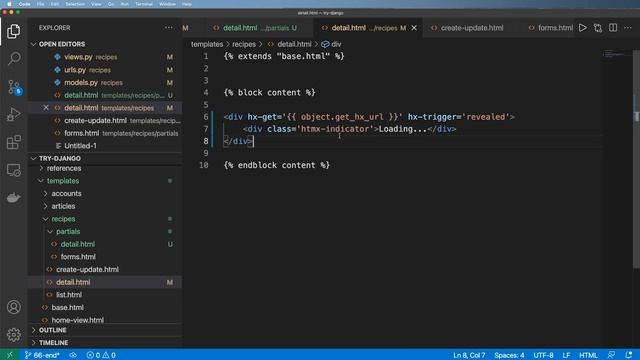Screen dimensions: 640x360
Task: Change end of line sequence LF
Action: point(566,355)
